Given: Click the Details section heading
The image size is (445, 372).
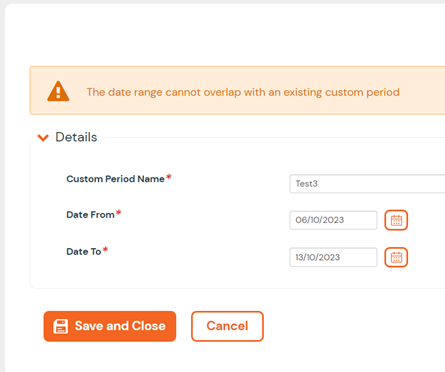Looking at the screenshot, I should coord(76,137).
